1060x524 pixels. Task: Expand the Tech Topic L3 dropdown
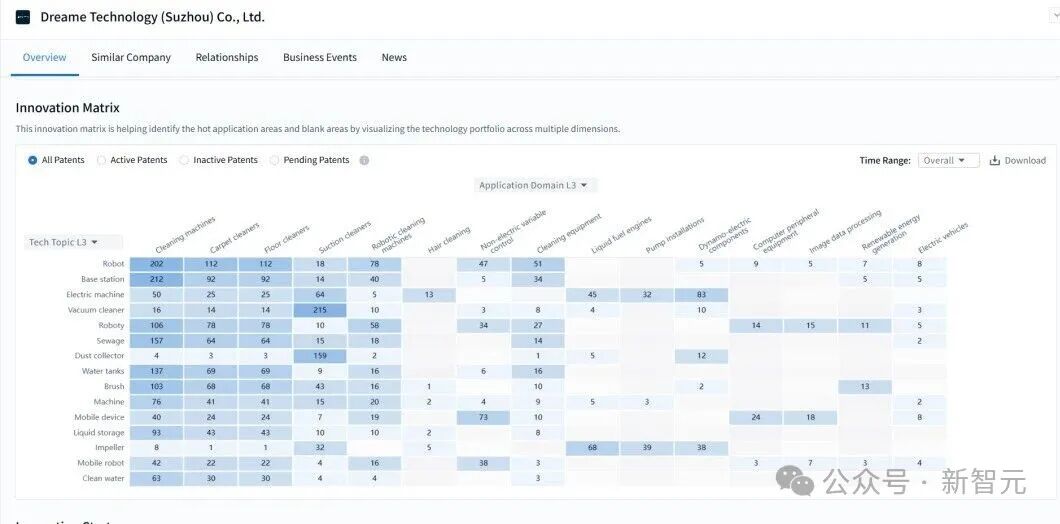(73, 242)
